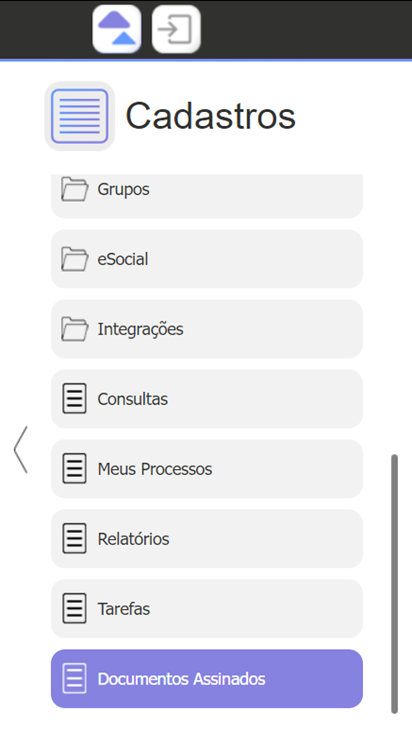Open the Consultas menu item
The image size is (412, 738).
point(207,399)
